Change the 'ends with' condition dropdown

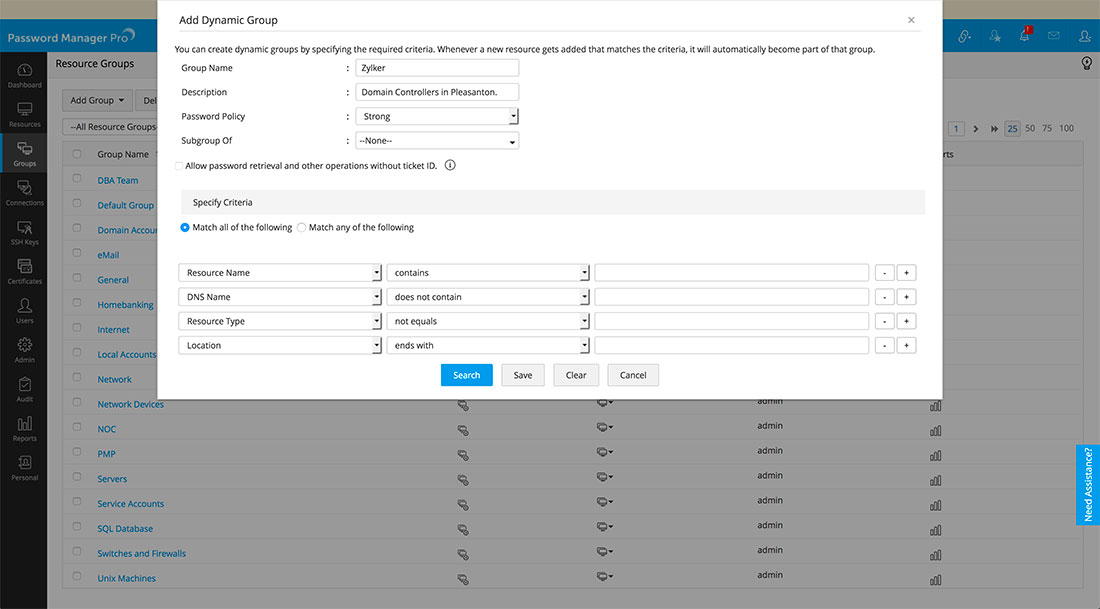coord(488,345)
